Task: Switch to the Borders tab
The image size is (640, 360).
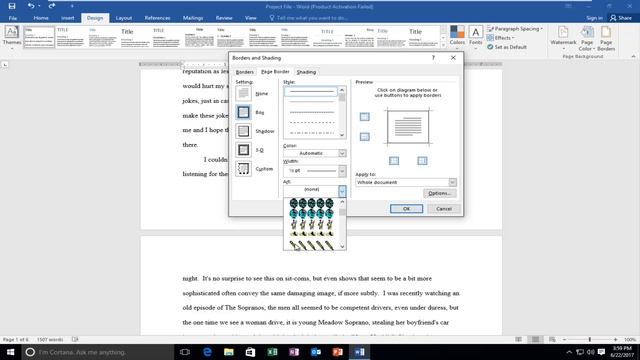Action: click(244, 72)
